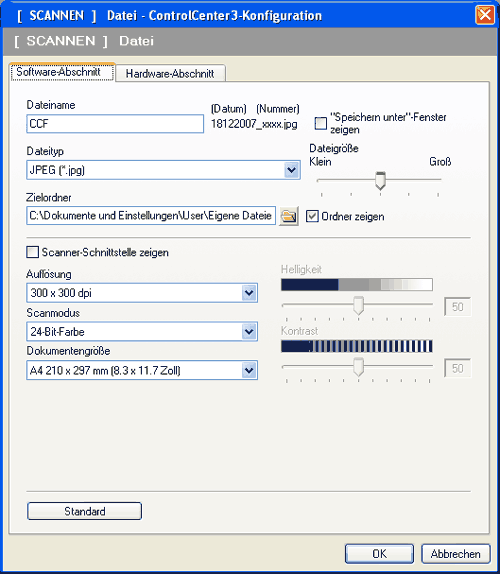Click the Abbrechen button
The width and height of the screenshot is (500, 574).
click(x=455, y=554)
